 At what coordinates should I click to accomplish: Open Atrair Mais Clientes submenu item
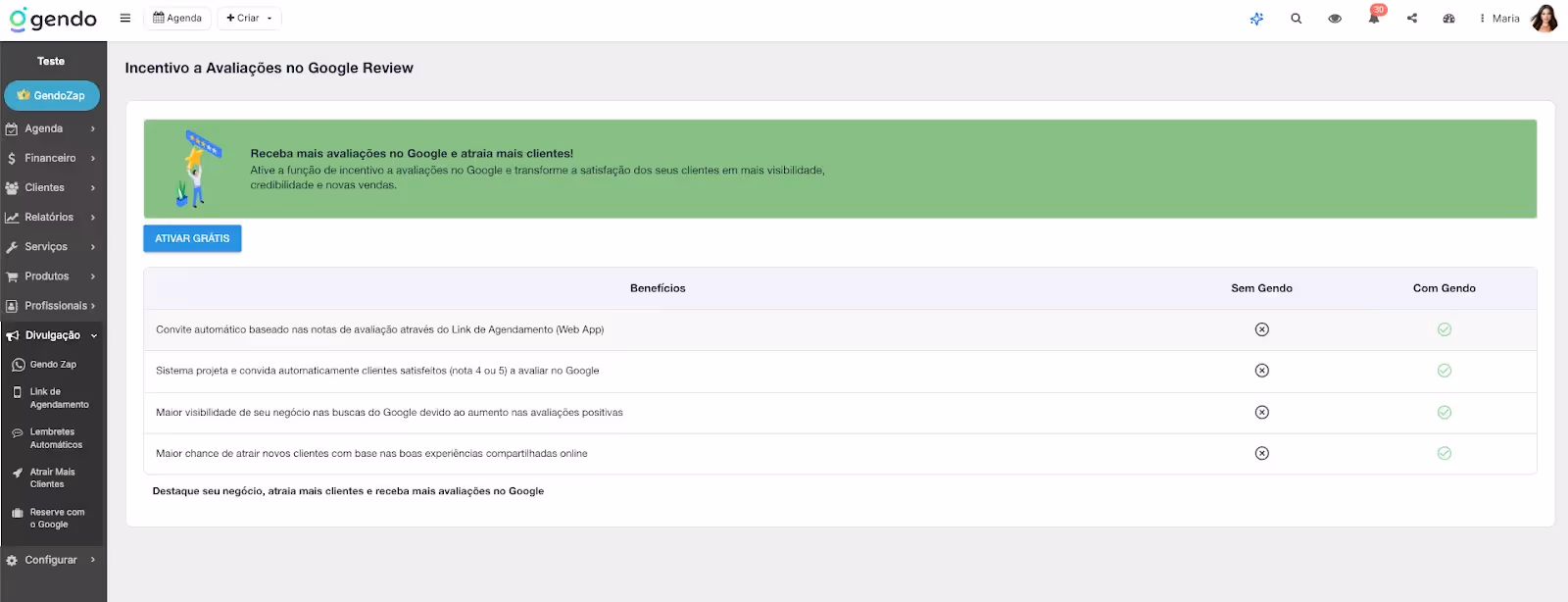pos(52,477)
